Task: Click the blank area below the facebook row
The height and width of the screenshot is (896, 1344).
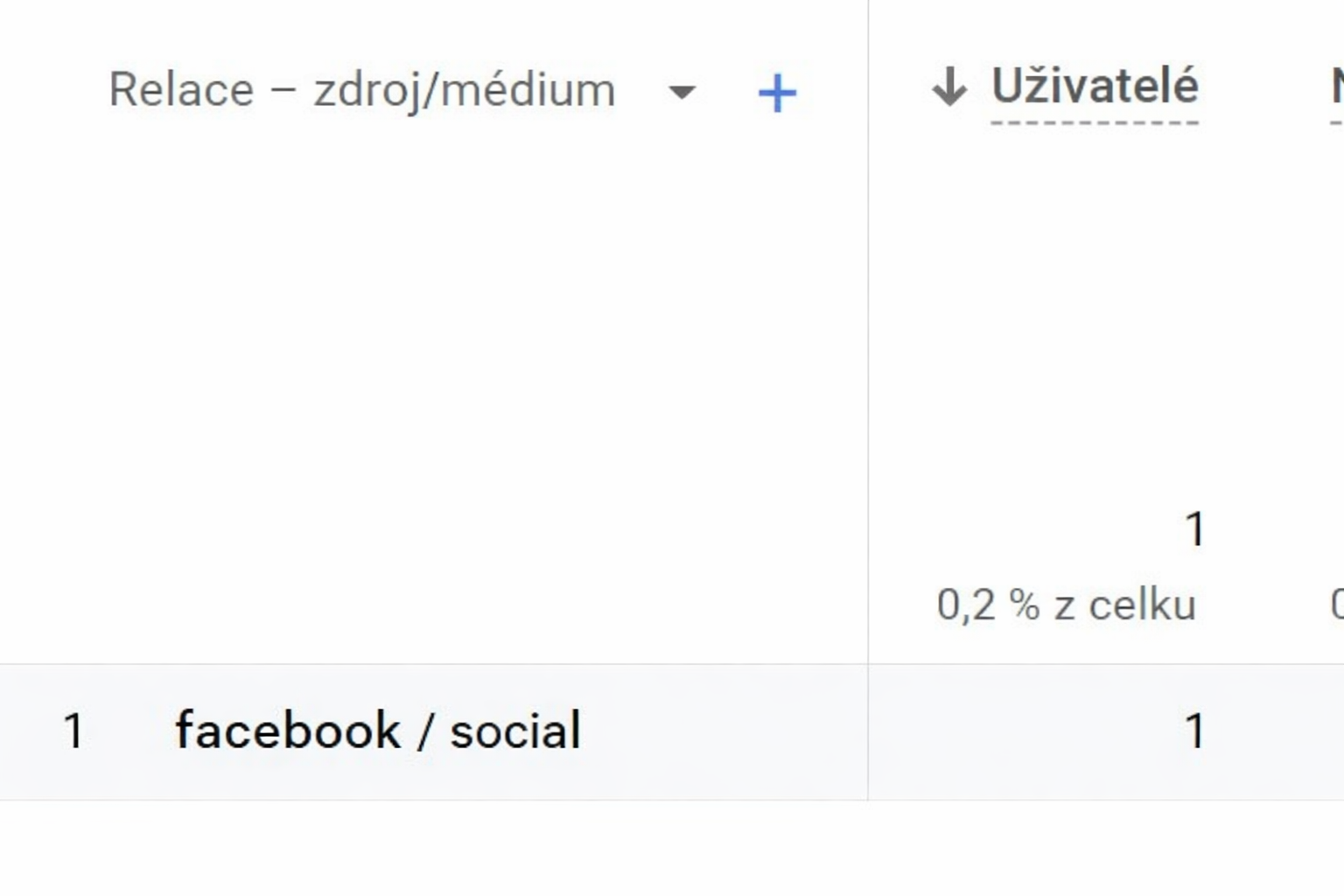Action: click(612, 849)
